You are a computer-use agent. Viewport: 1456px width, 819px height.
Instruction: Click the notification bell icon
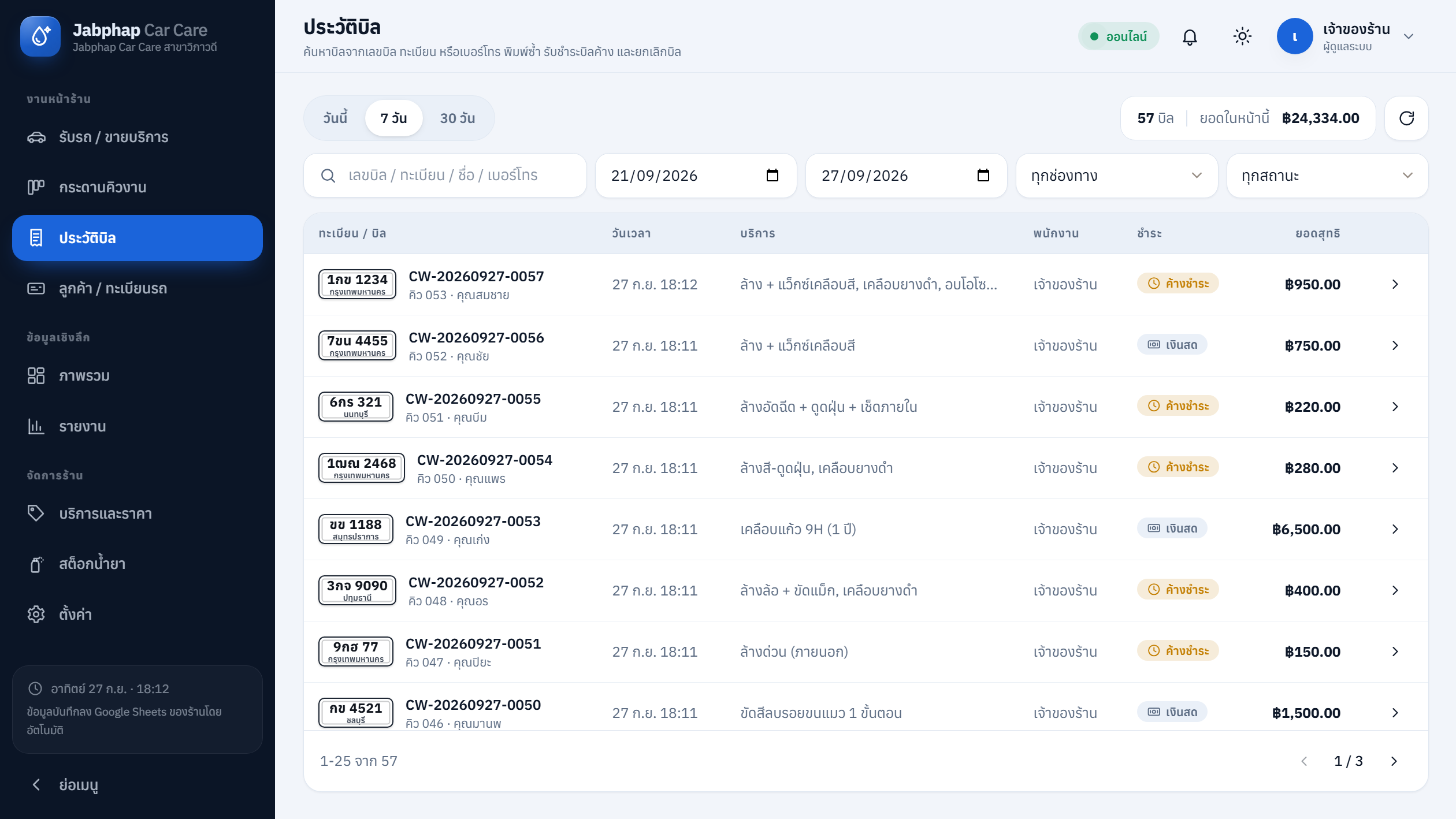tap(1189, 37)
